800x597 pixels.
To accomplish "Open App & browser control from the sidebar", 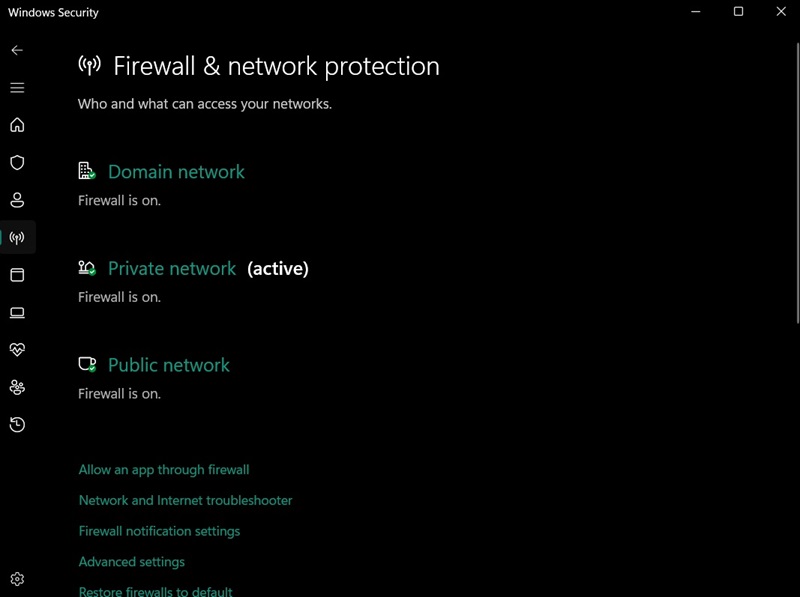I will [16, 275].
